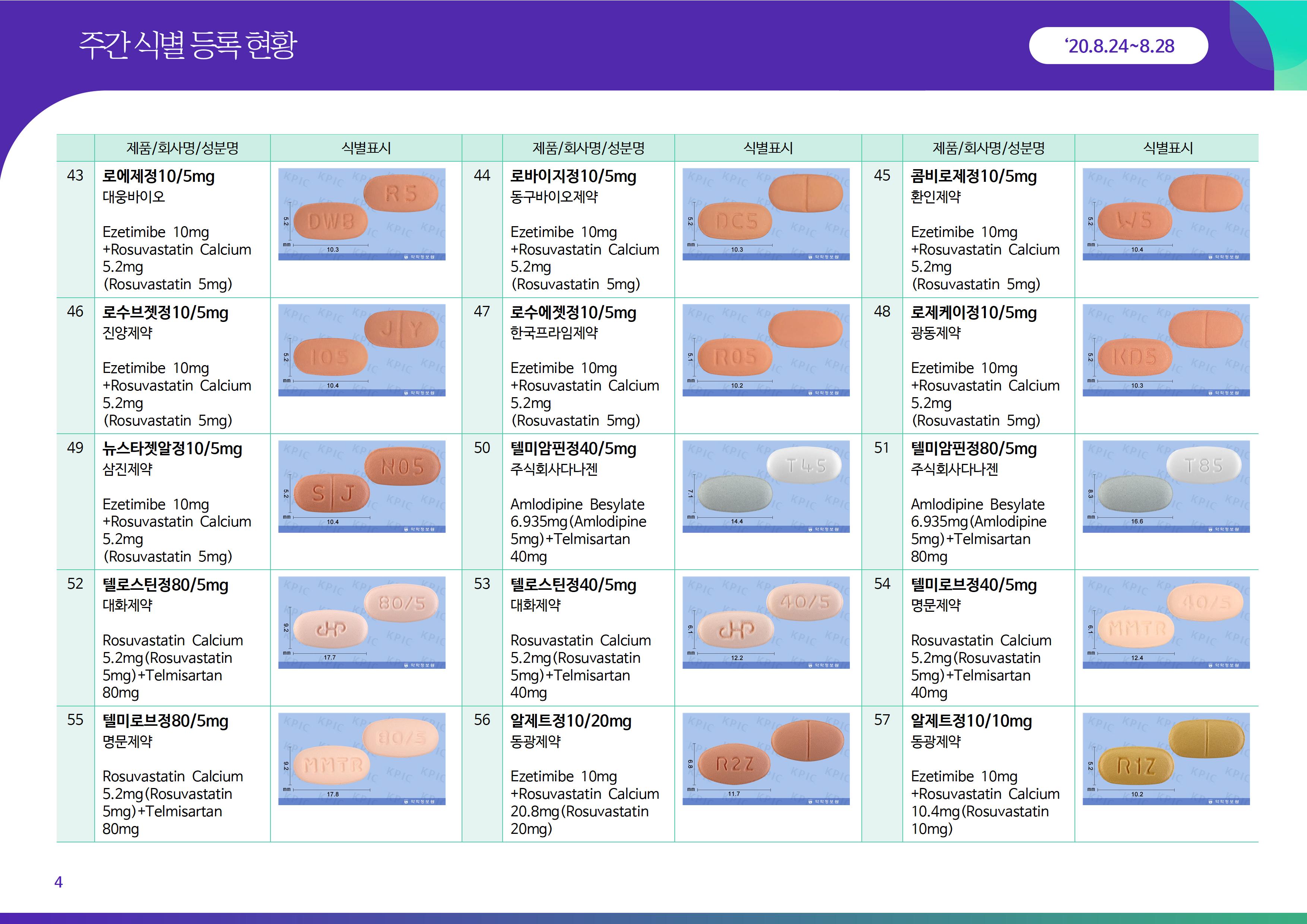Select product name 로에제정10/5mg
This screenshot has height=924, width=1307.
point(158,177)
